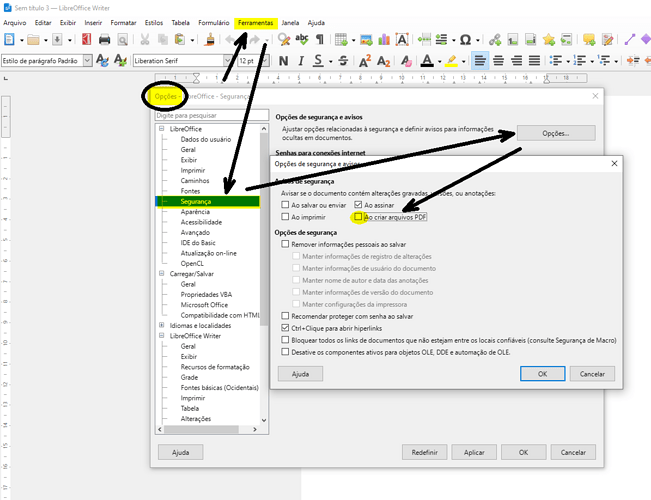Open the paragraph style dropdown

coord(87,60)
